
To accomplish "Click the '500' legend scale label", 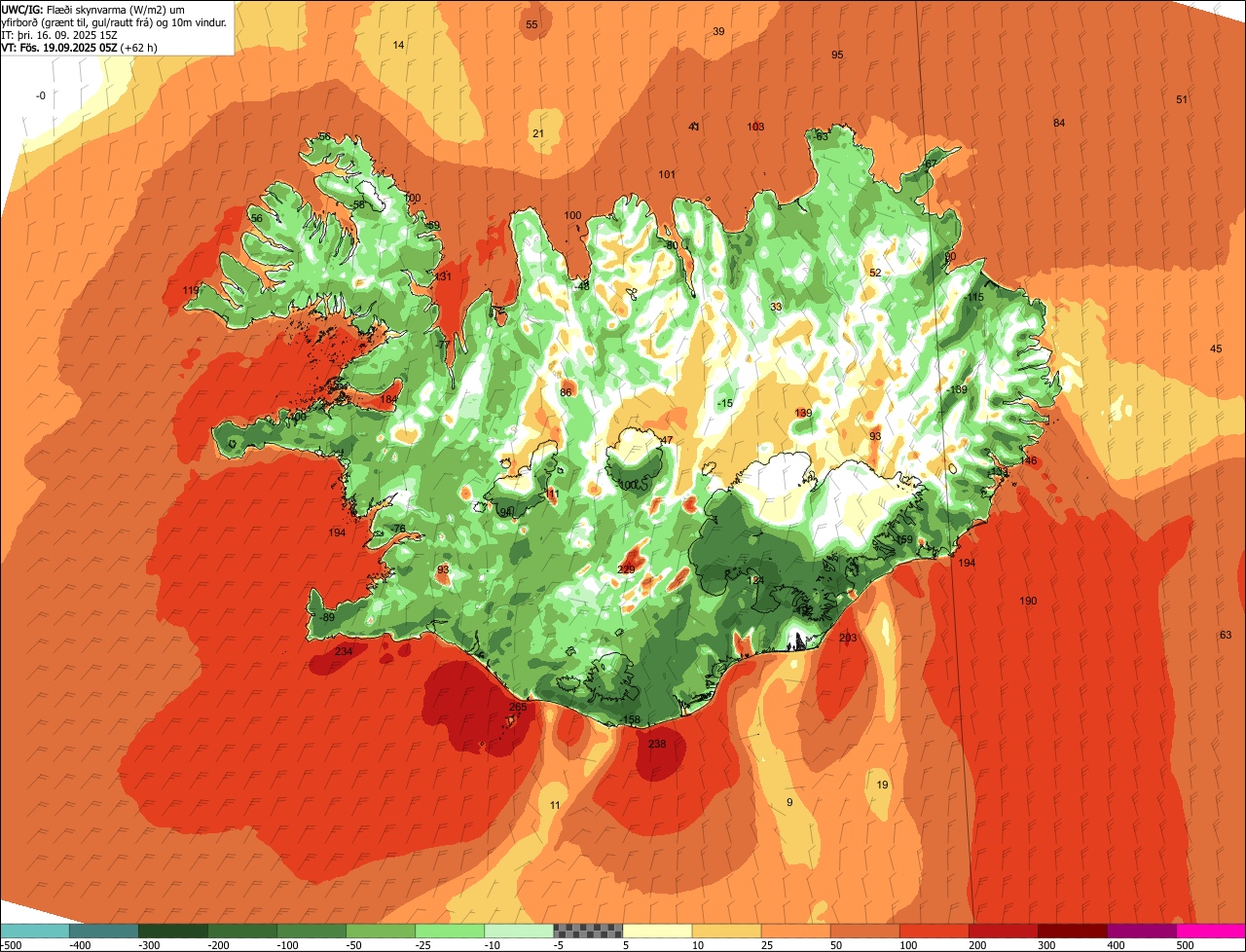I will (1185, 945).
